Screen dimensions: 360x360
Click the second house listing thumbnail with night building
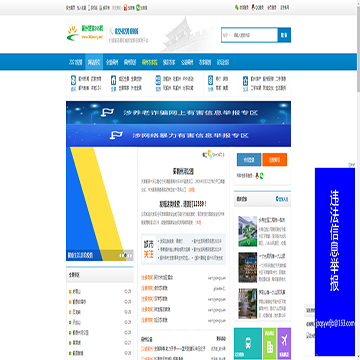tap(247, 267)
